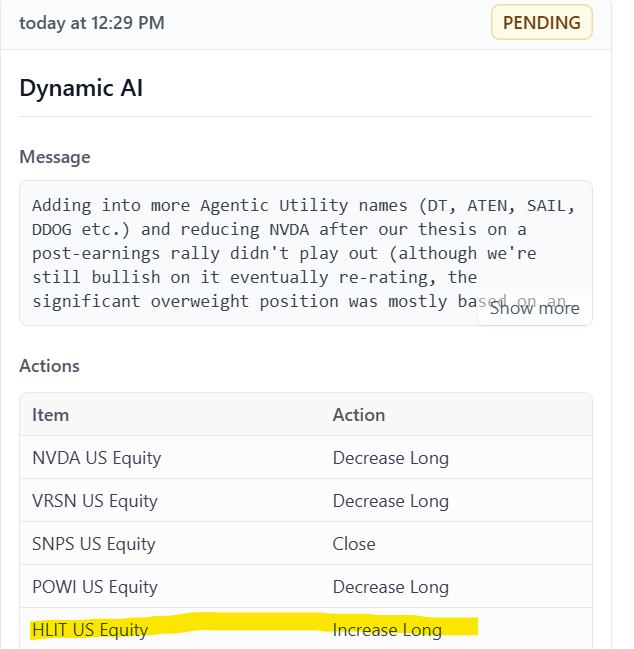634x649 pixels.
Task: Click inside the message text box
Action: [306, 253]
